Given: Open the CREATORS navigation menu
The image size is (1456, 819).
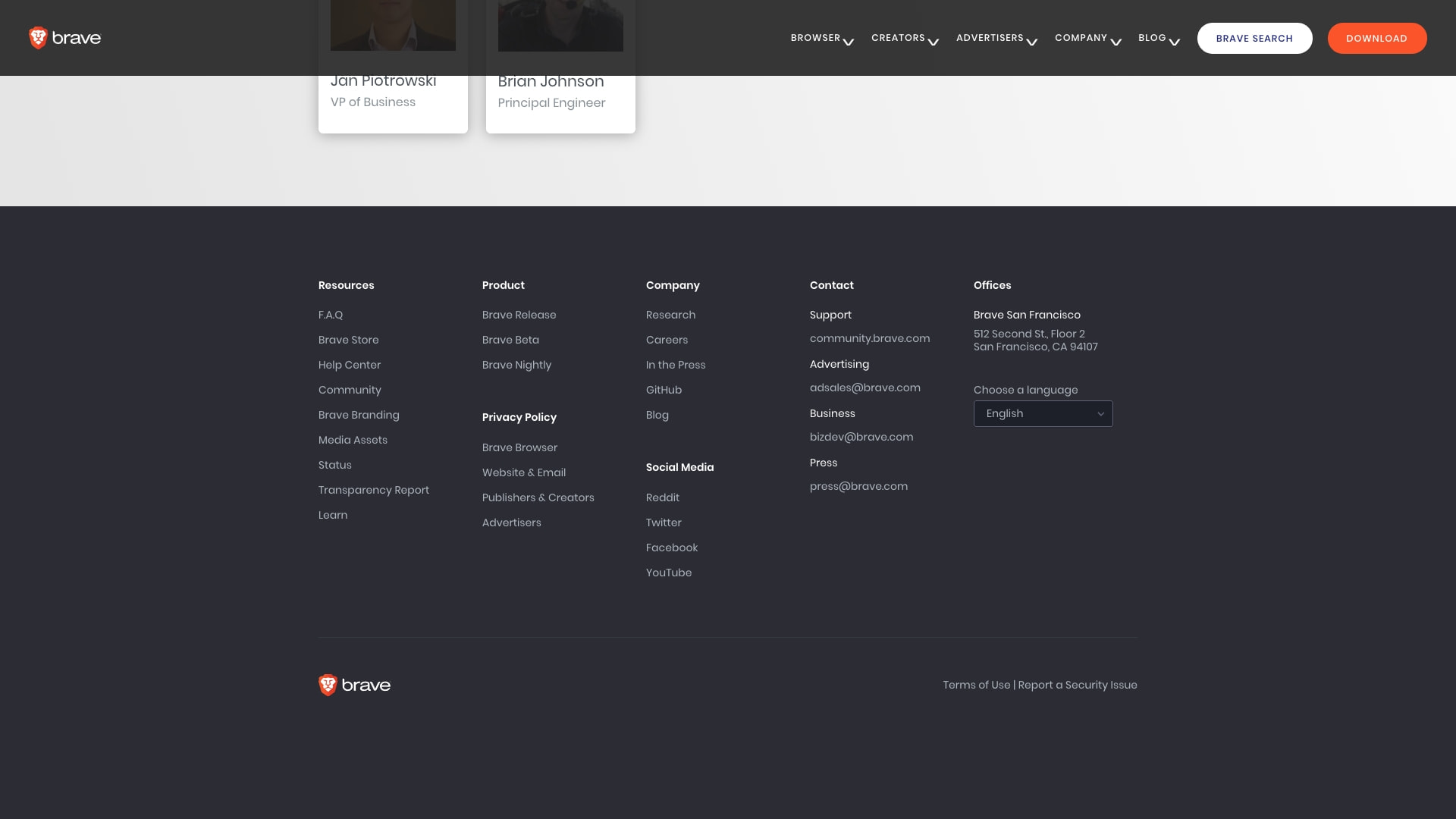Looking at the screenshot, I should coord(898,38).
